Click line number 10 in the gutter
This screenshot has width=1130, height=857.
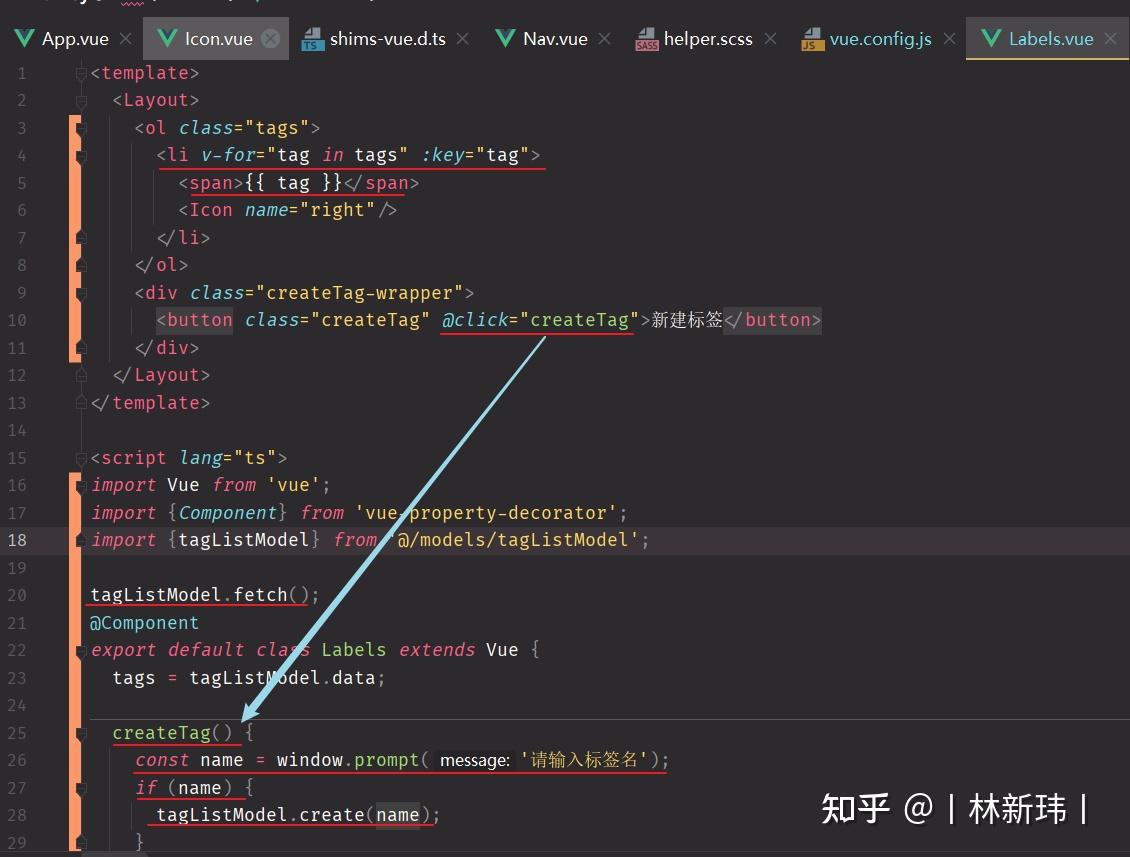pyautogui.click(x=17, y=320)
